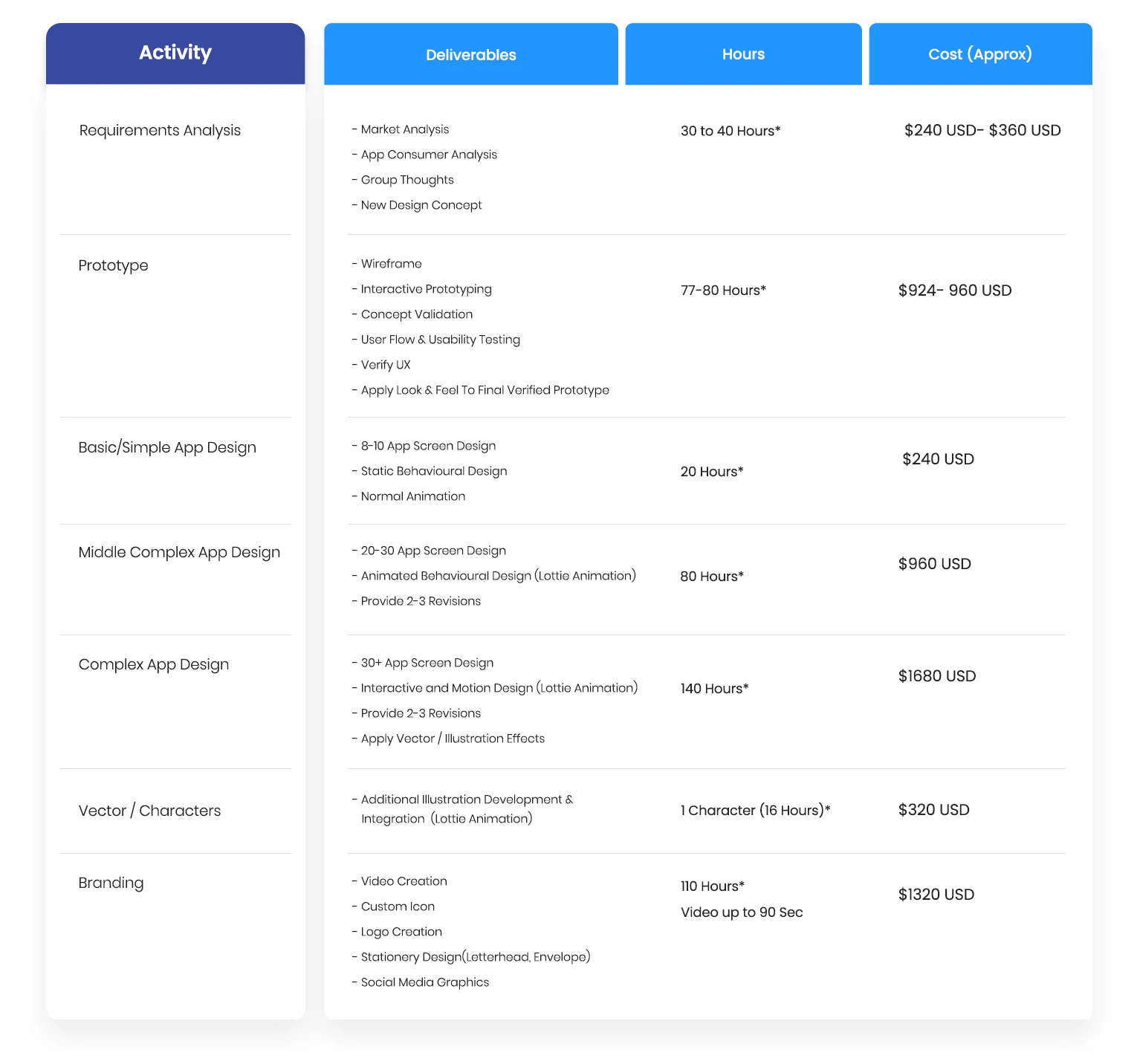The width and height of the screenshot is (1137, 1064).
Task: Click the Cost (Approx) header
Action: pos(979,54)
